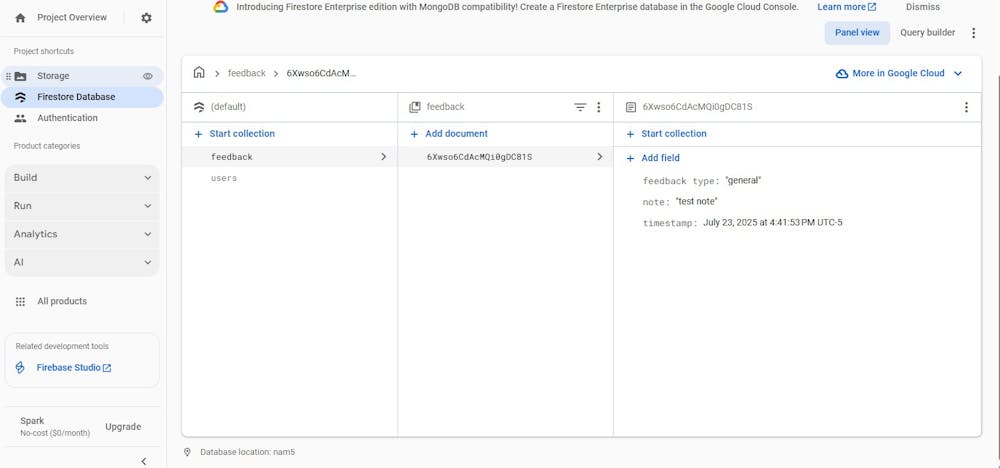Expand the Analytics category

(x=82, y=234)
